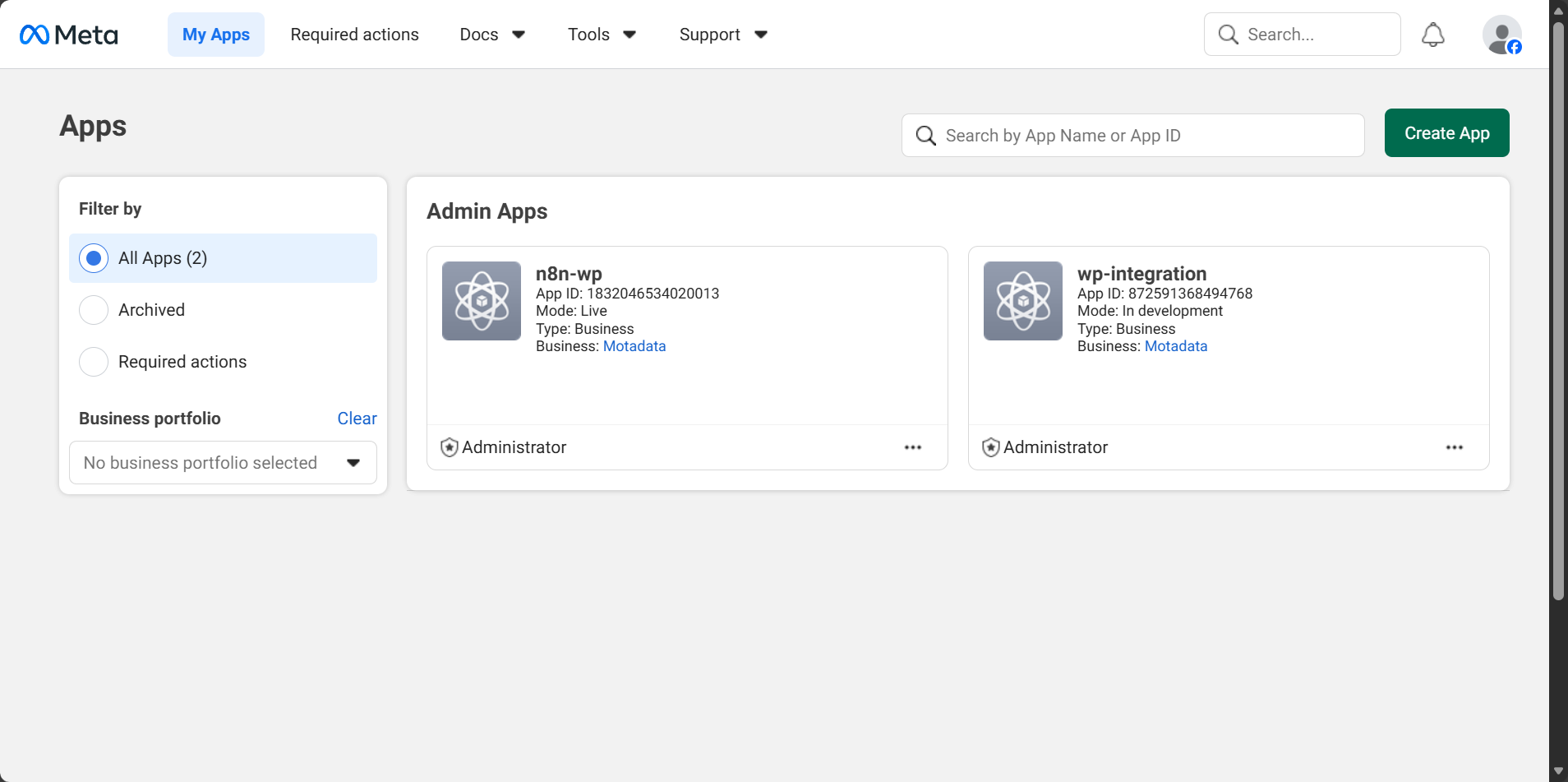Focus the Search by App Name or App ID field
1568x782 pixels.
pos(1133,136)
